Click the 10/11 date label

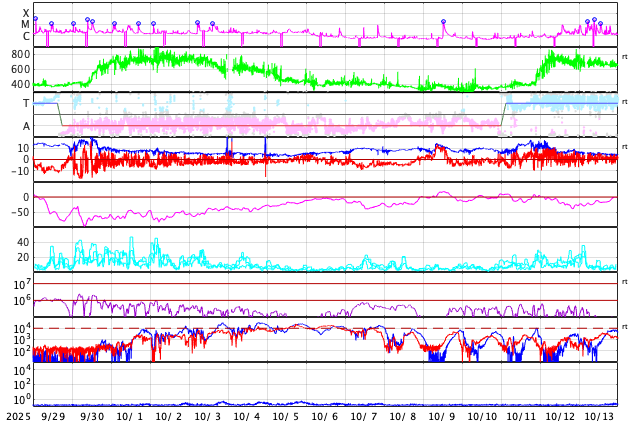point(520,415)
